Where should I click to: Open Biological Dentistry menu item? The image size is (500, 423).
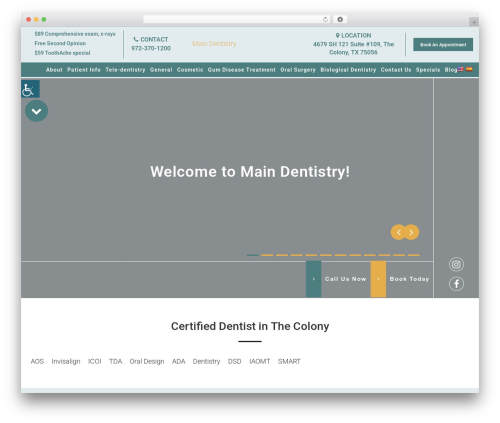coord(348,70)
